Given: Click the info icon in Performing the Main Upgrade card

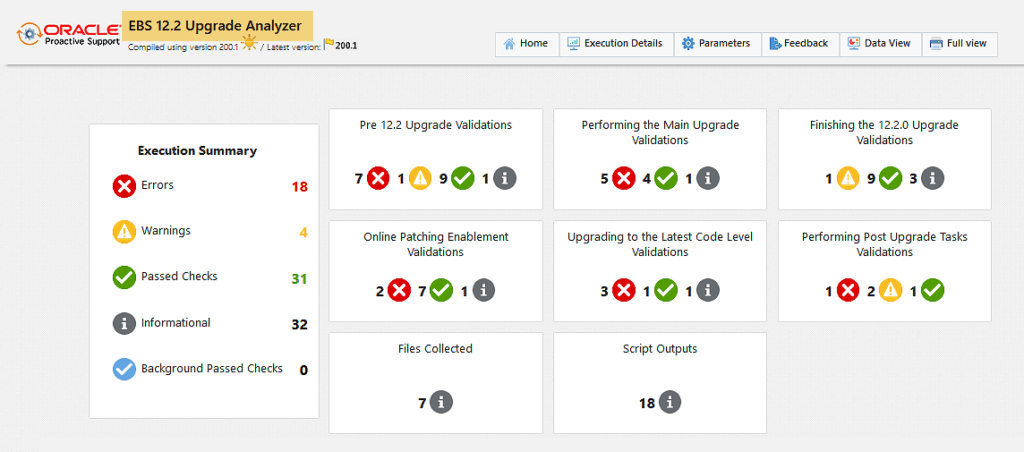Looking at the screenshot, I should tap(708, 178).
